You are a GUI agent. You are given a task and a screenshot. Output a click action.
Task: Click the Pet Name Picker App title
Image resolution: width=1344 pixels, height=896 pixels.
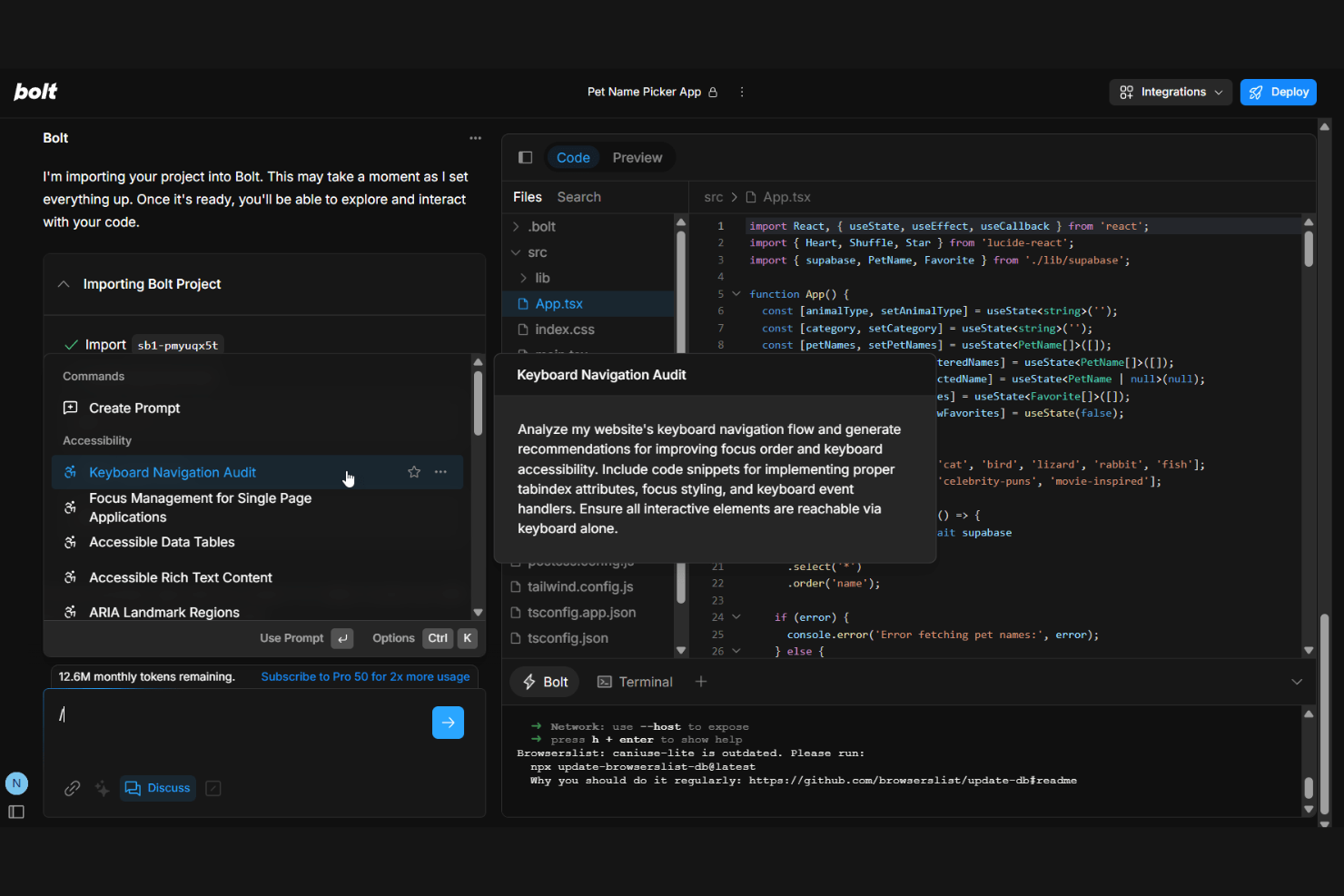[x=644, y=92]
